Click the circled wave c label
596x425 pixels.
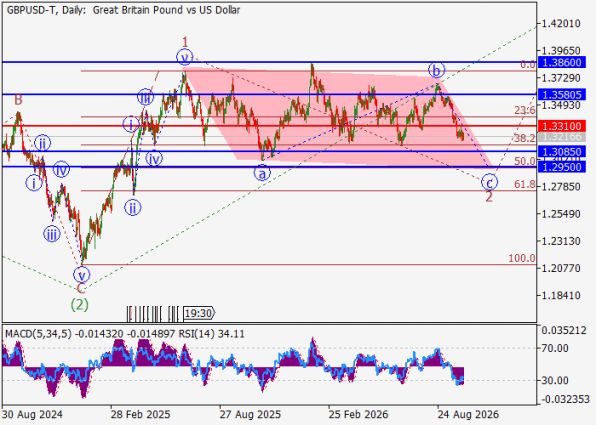click(x=489, y=182)
